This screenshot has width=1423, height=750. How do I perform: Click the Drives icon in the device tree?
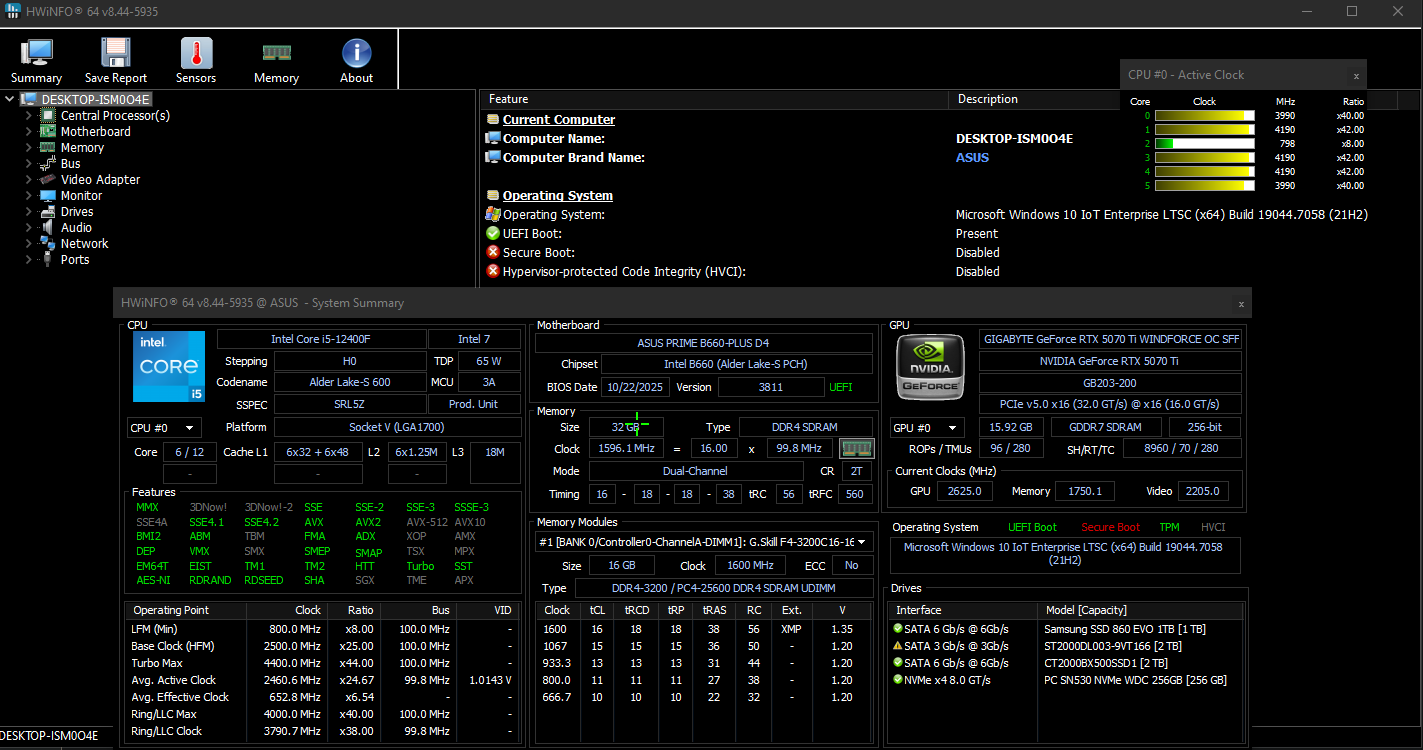pyautogui.click(x=47, y=212)
